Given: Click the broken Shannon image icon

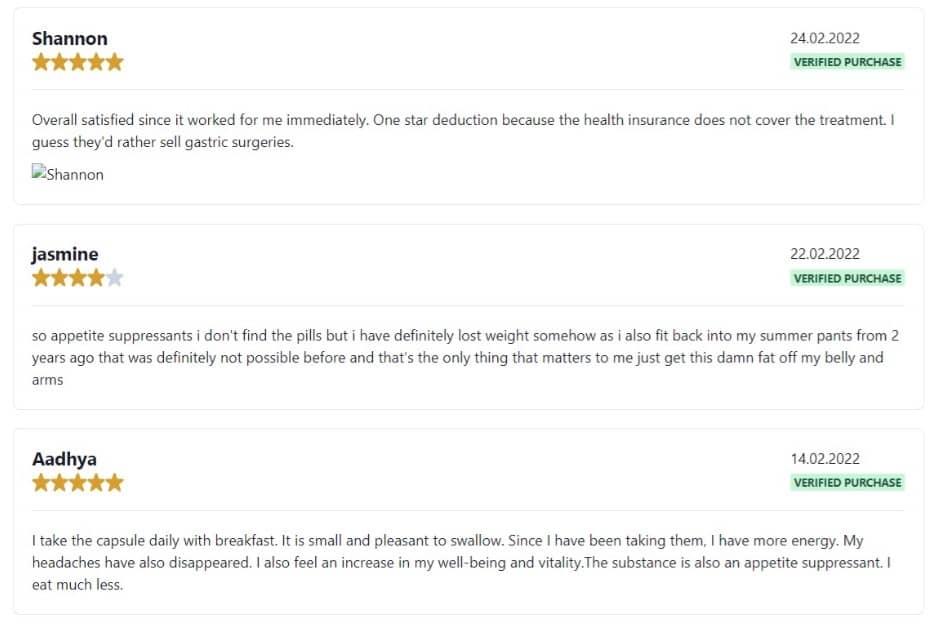Looking at the screenshot, I should pyautogui.click(x=39, y=172).
